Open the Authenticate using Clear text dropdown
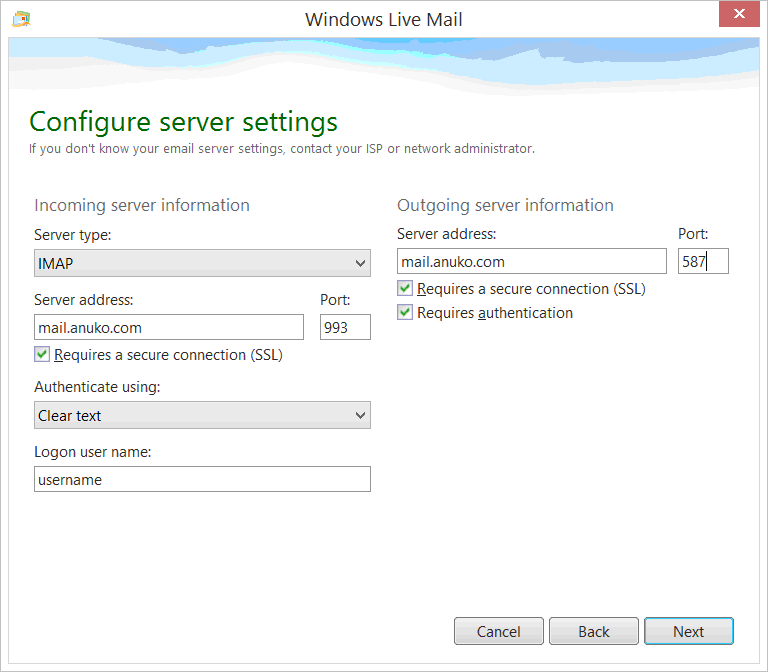This screenshot has width=768, height=672. 202,415
